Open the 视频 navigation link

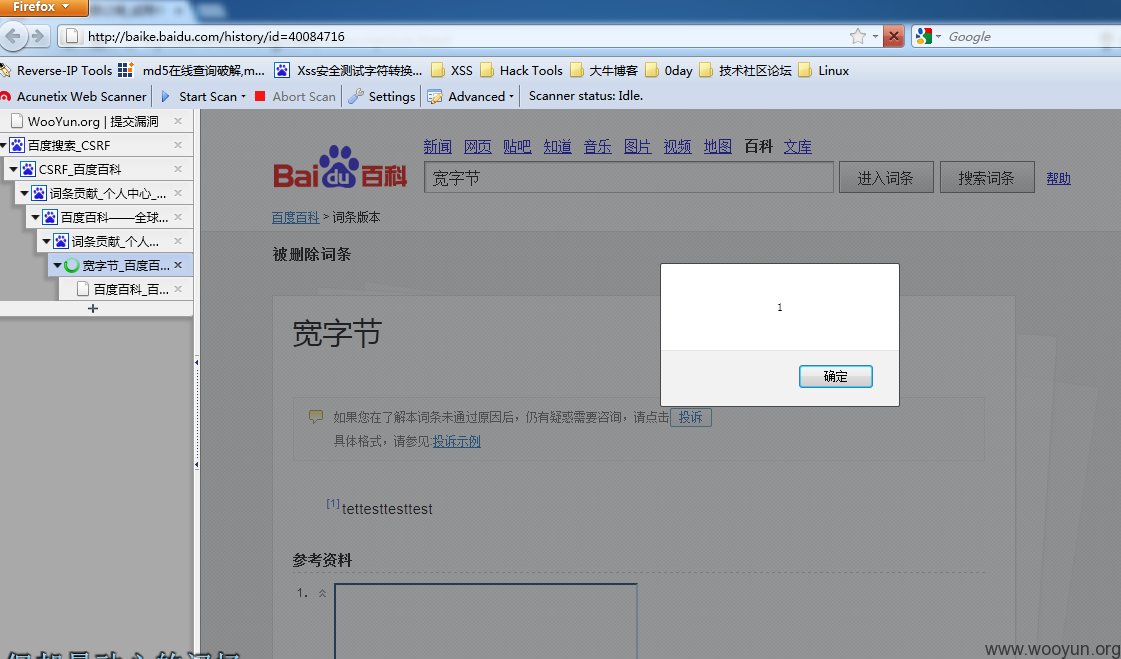click(677, 147)
